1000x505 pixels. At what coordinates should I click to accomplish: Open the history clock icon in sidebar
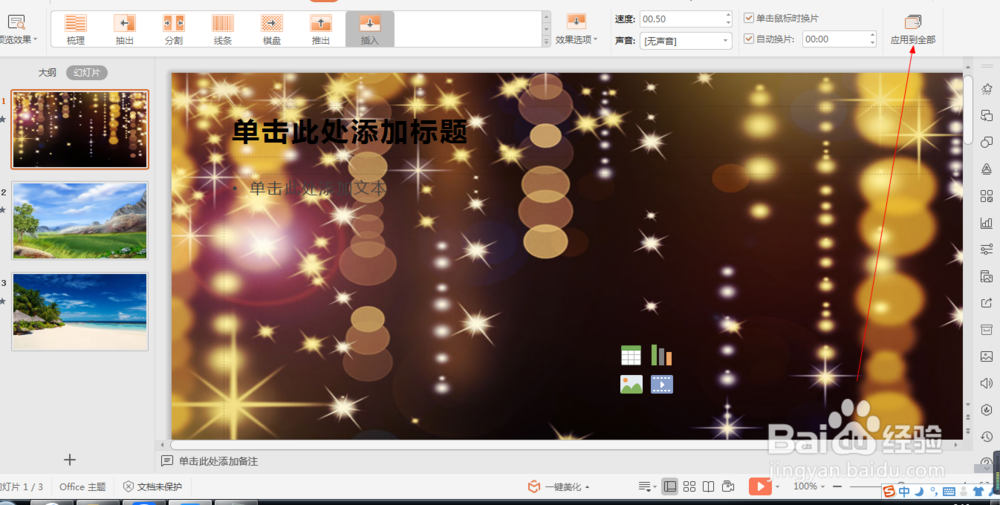pos(987,437)
